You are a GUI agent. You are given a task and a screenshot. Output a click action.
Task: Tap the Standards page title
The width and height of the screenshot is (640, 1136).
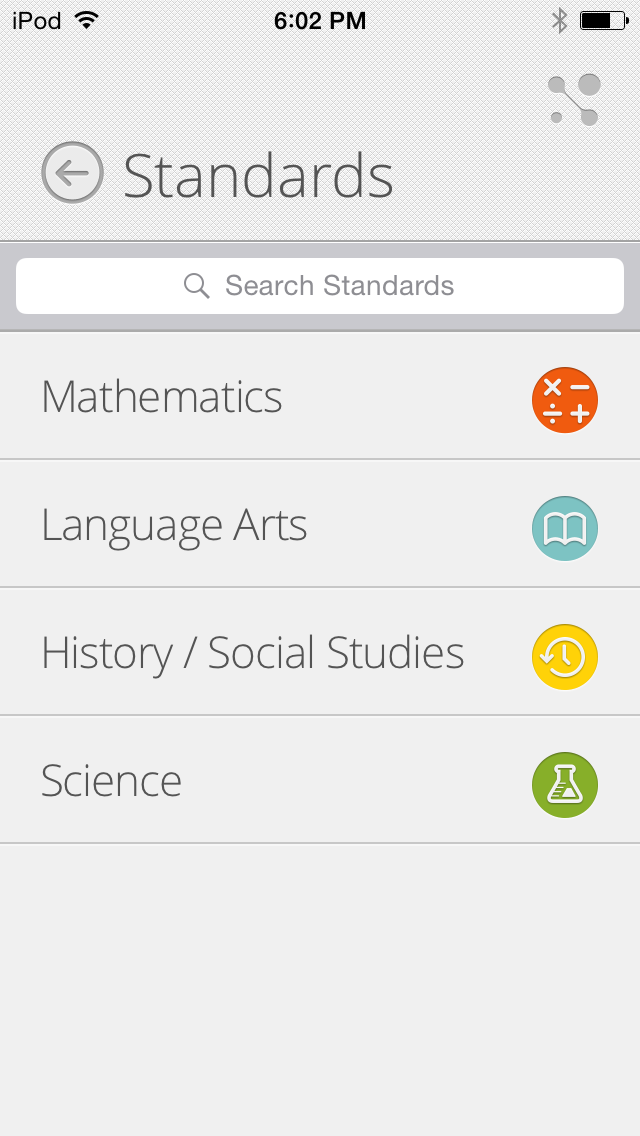[x=258, y=176]
